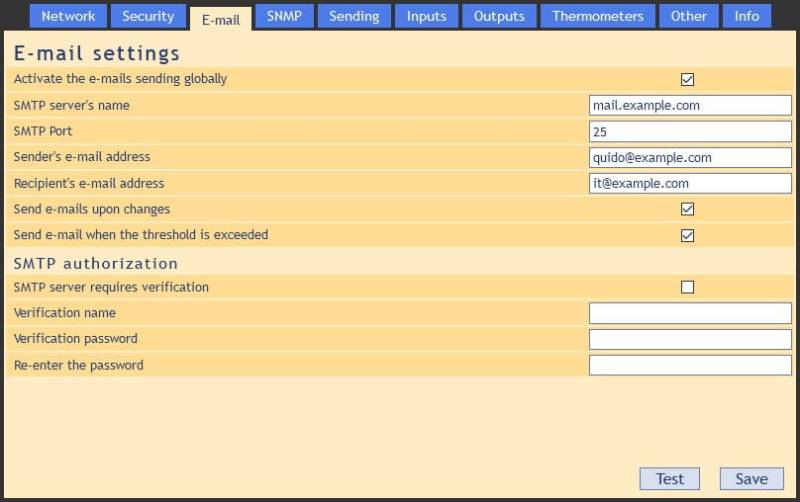This screenshot has width=800, height=502.
Task: Go to the SNMP tab
Action: coord(284,16)
